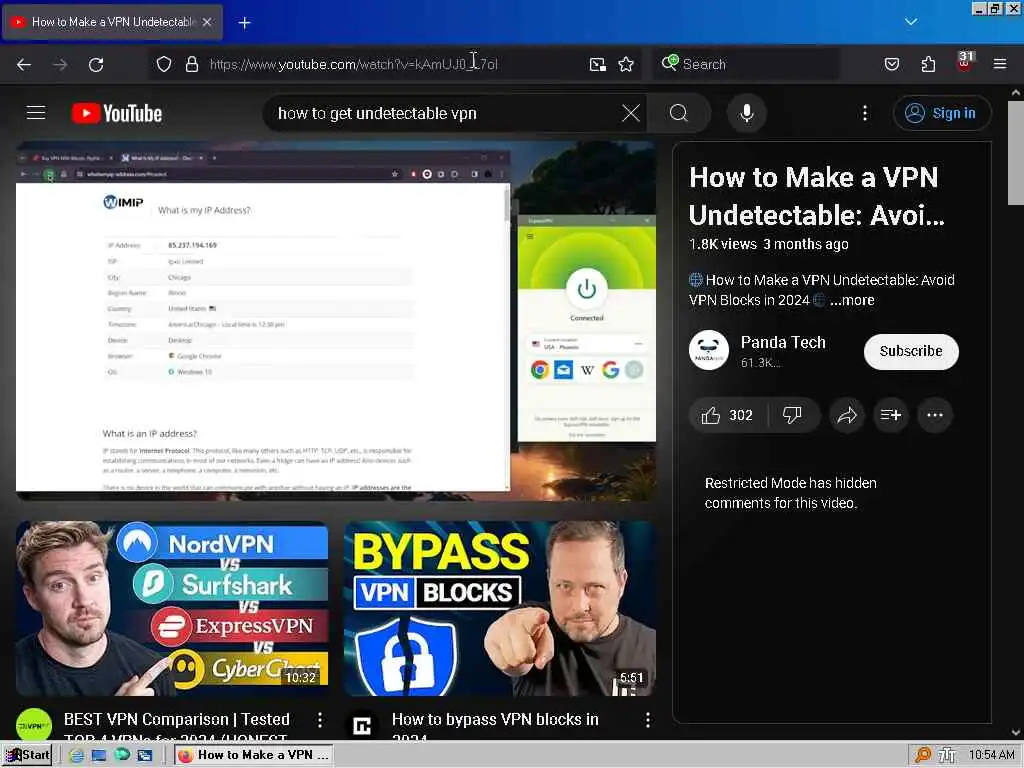Click the show desktop quick launch icon
The image size is (1024, 768).
point(99,755)
